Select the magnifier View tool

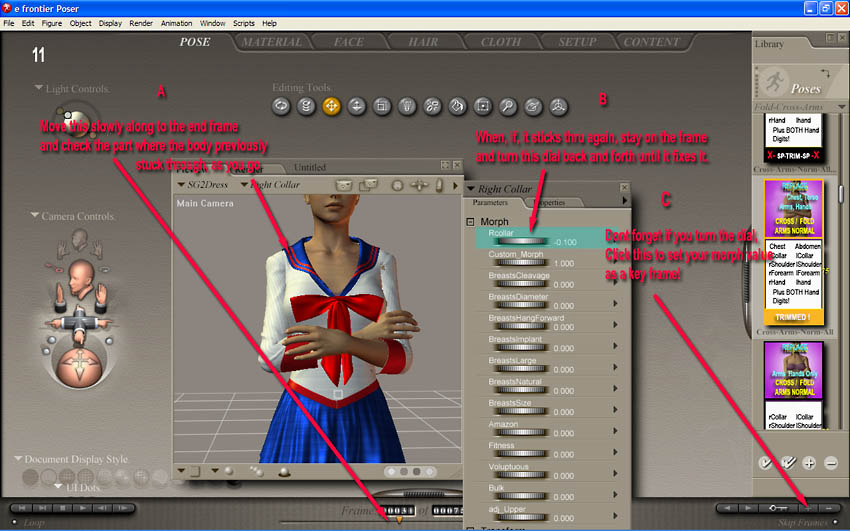507,106
